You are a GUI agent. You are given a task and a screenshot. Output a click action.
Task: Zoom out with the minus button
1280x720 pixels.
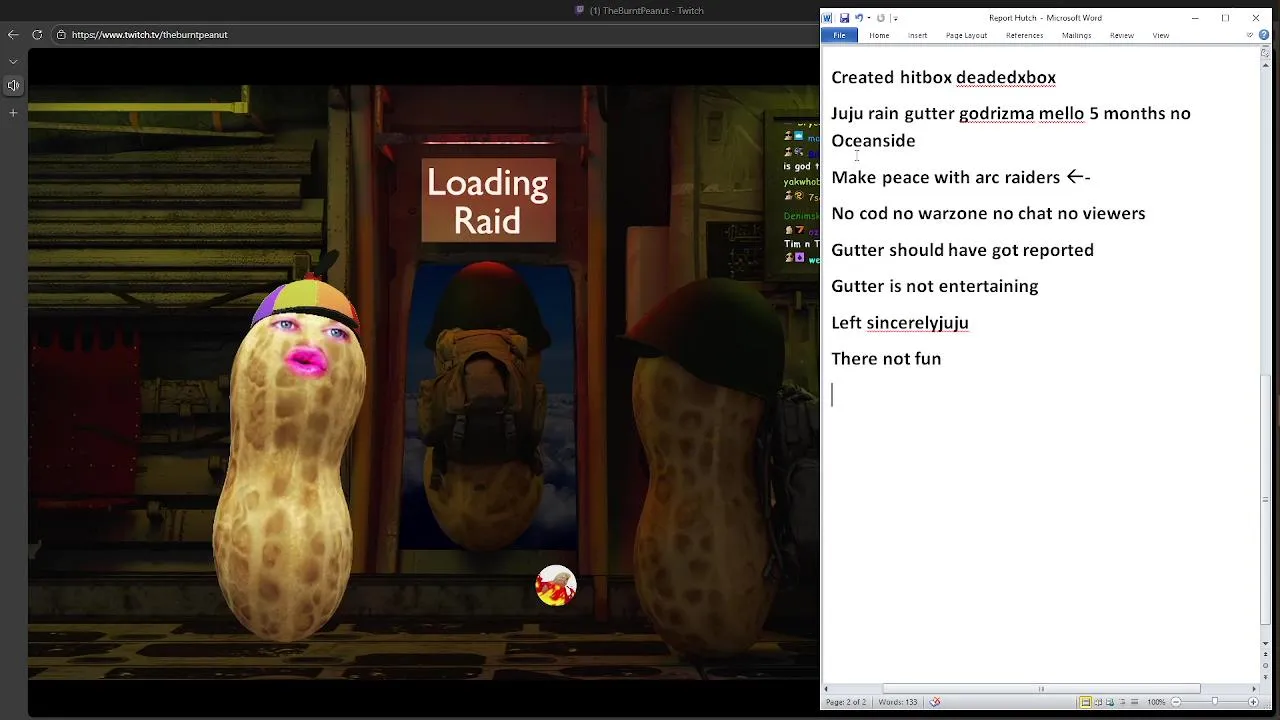(1176, 702)
